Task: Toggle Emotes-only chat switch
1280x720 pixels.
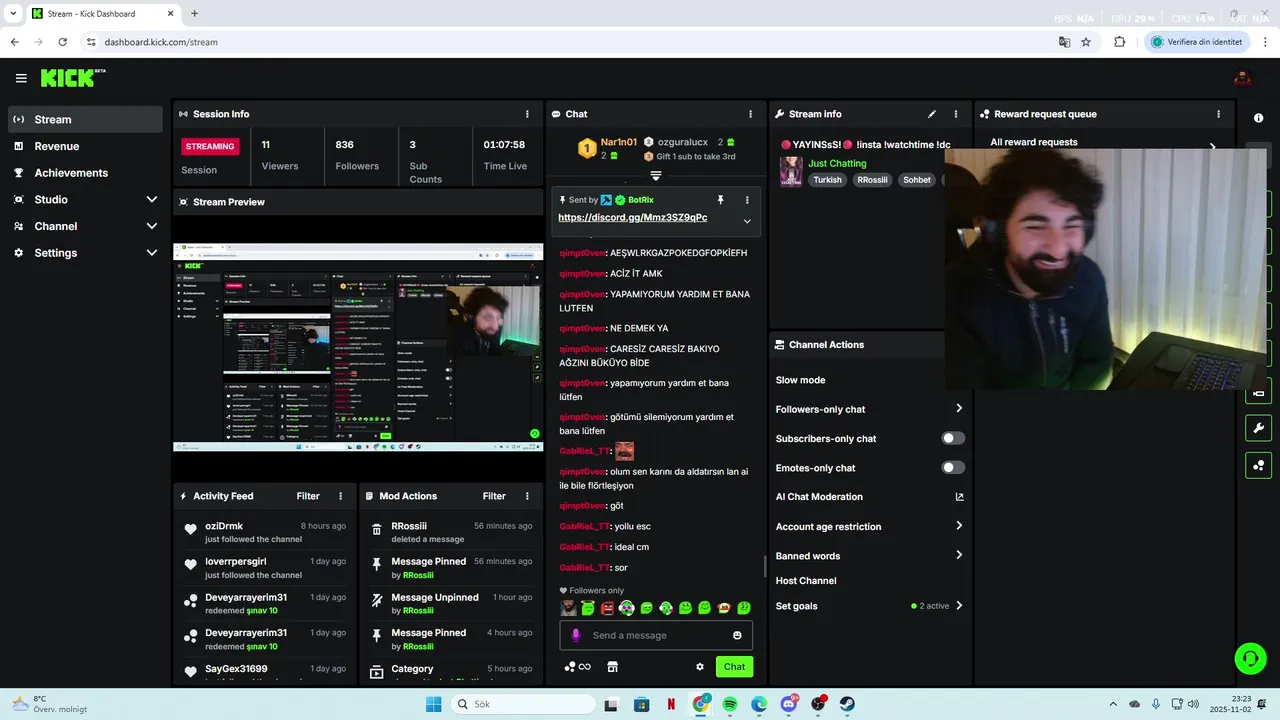Action: [953, 468]
